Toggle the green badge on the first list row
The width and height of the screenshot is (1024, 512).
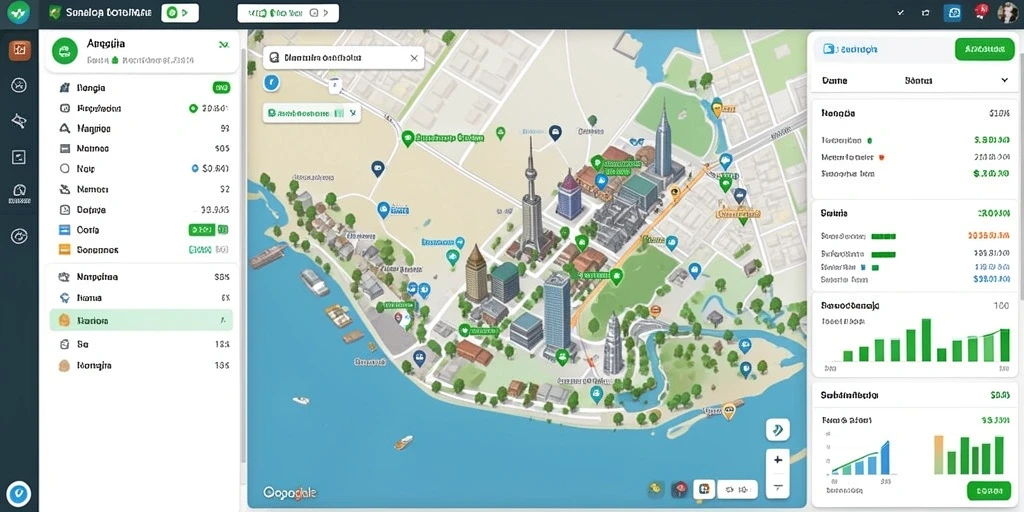pos(221,88)
